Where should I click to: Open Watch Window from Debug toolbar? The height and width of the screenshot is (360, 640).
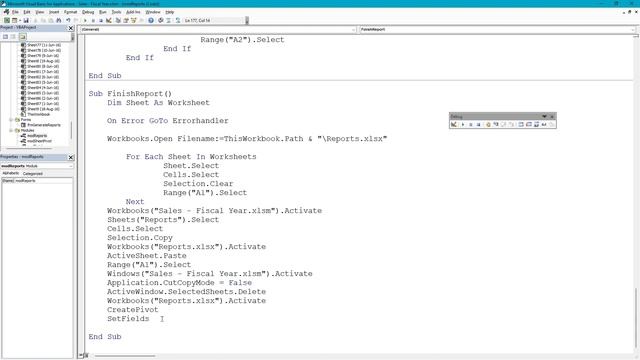click(x=537, y=124)
